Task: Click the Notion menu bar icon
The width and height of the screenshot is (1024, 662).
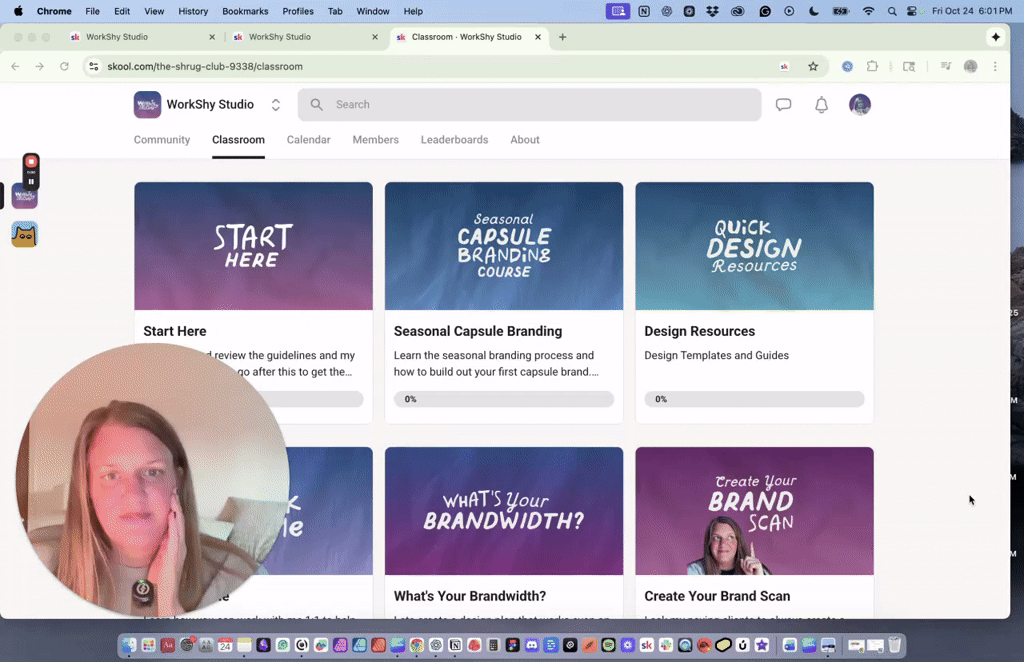Action: (x=644, y=11)
